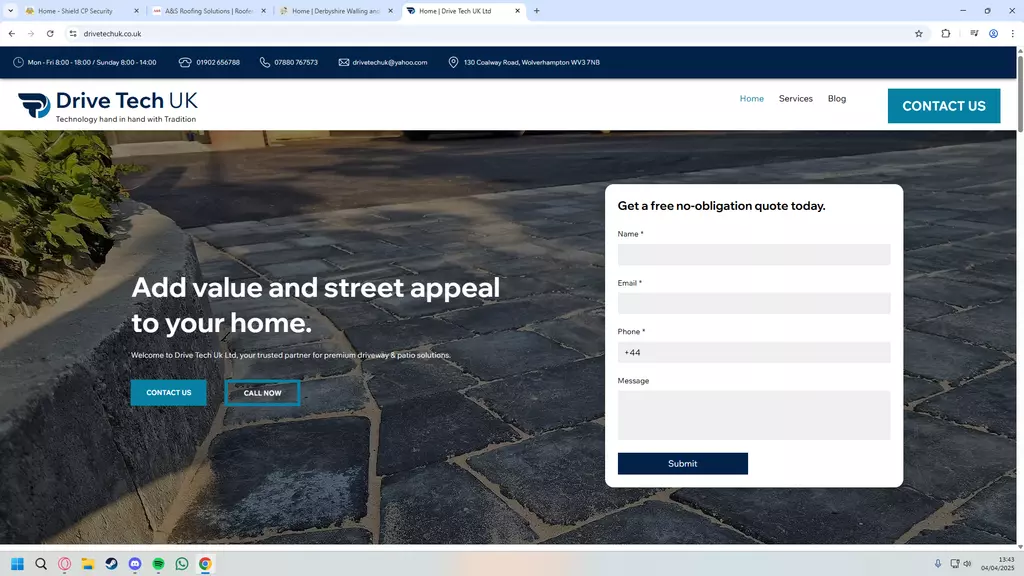Focus the address bar showing drivetechuk.co.uk
Viewport: 1024px width, 576px height.
click(x=494, y=34)
